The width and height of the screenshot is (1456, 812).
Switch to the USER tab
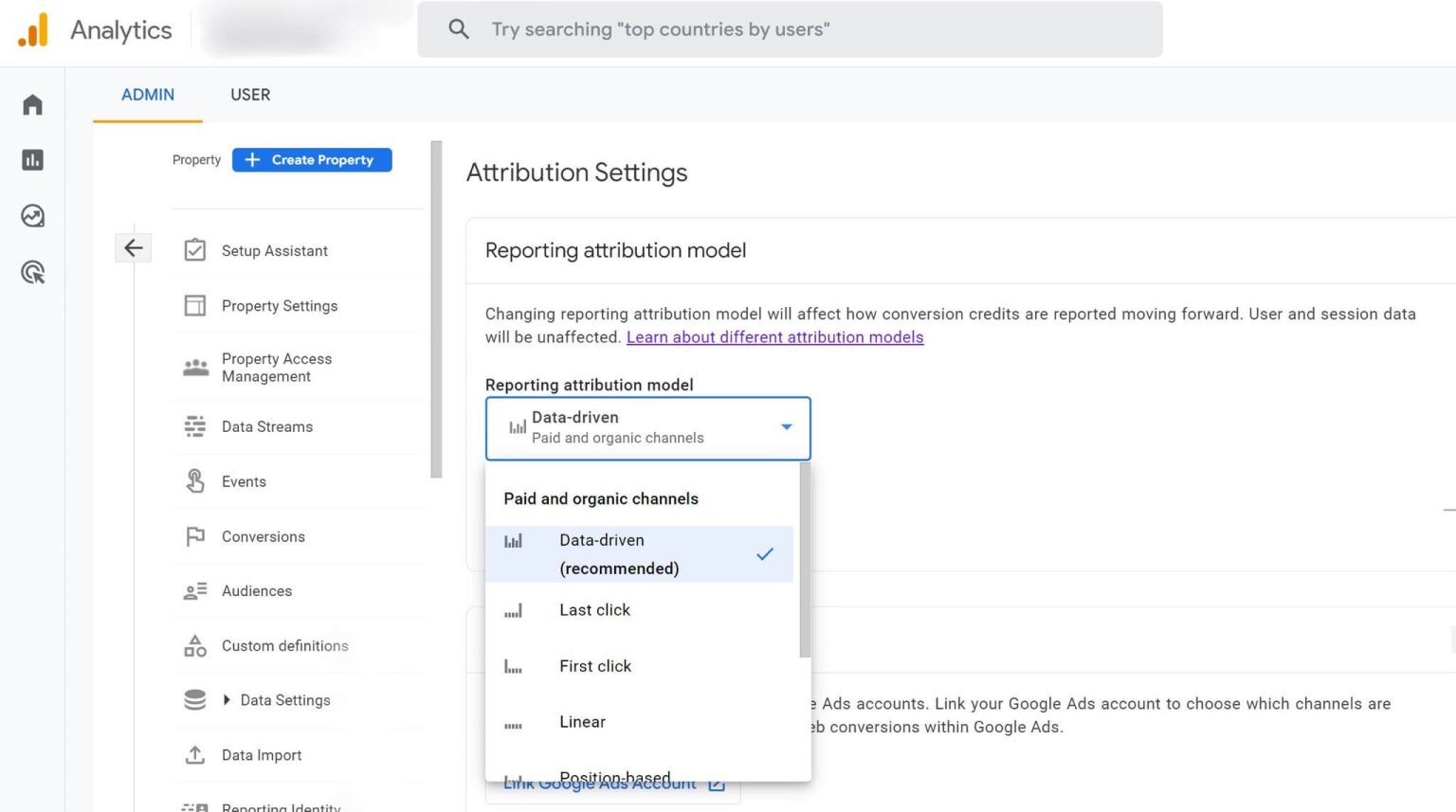pos(249,95)
